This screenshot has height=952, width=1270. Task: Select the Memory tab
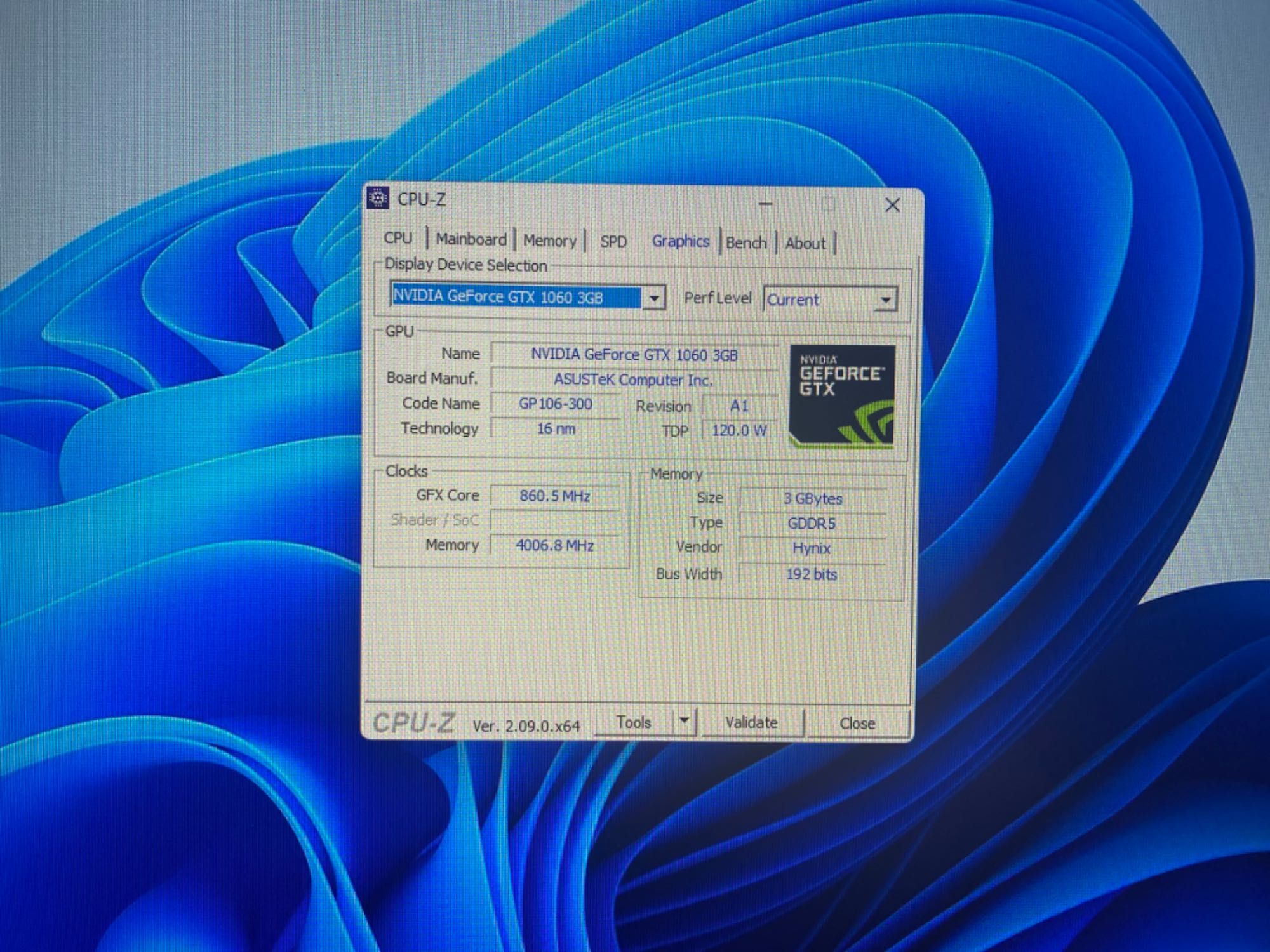point(550,241)
